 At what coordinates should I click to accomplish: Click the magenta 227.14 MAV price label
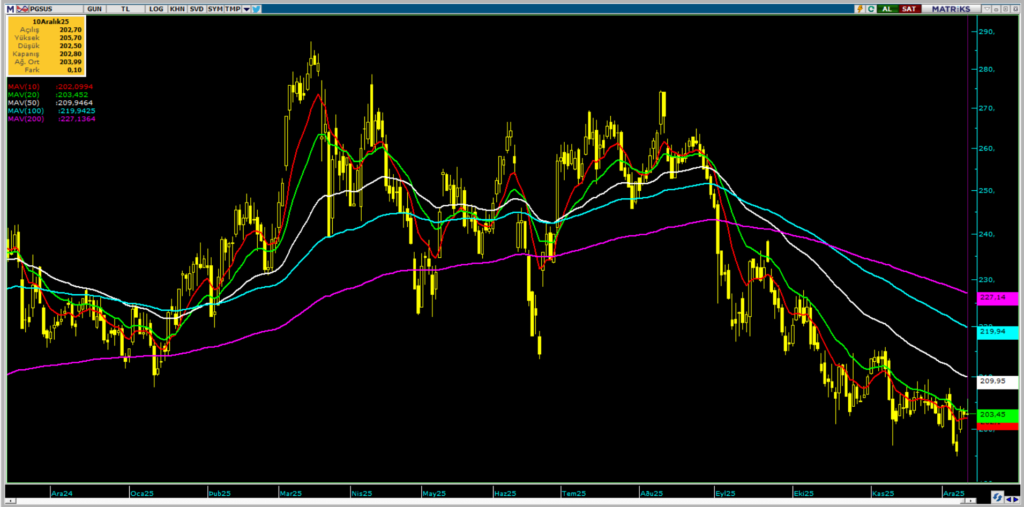(996, 297)
